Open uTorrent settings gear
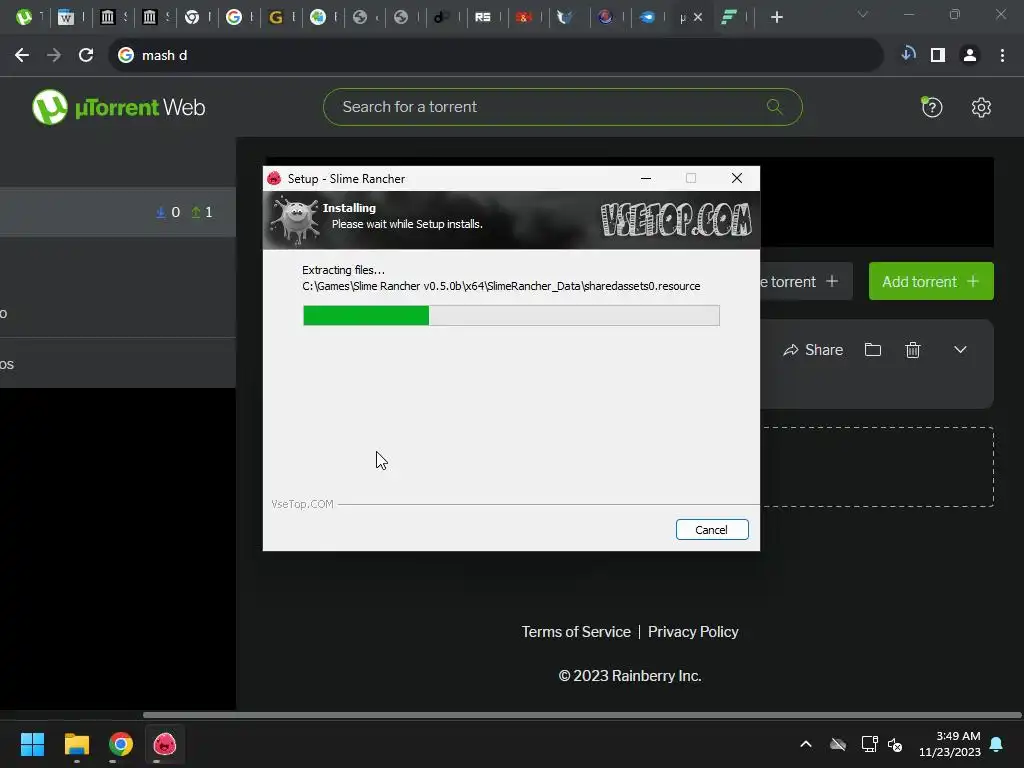 coord(981,107)
